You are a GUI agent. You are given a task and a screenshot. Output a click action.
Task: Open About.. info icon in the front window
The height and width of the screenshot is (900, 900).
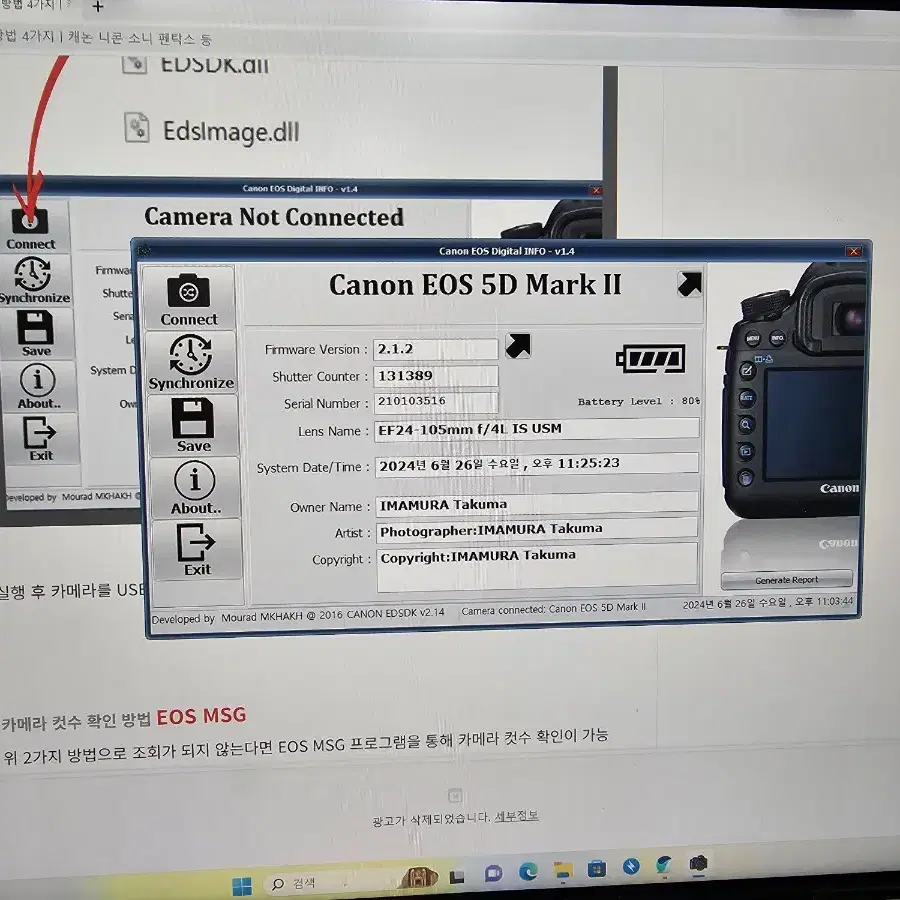(195, 480)
